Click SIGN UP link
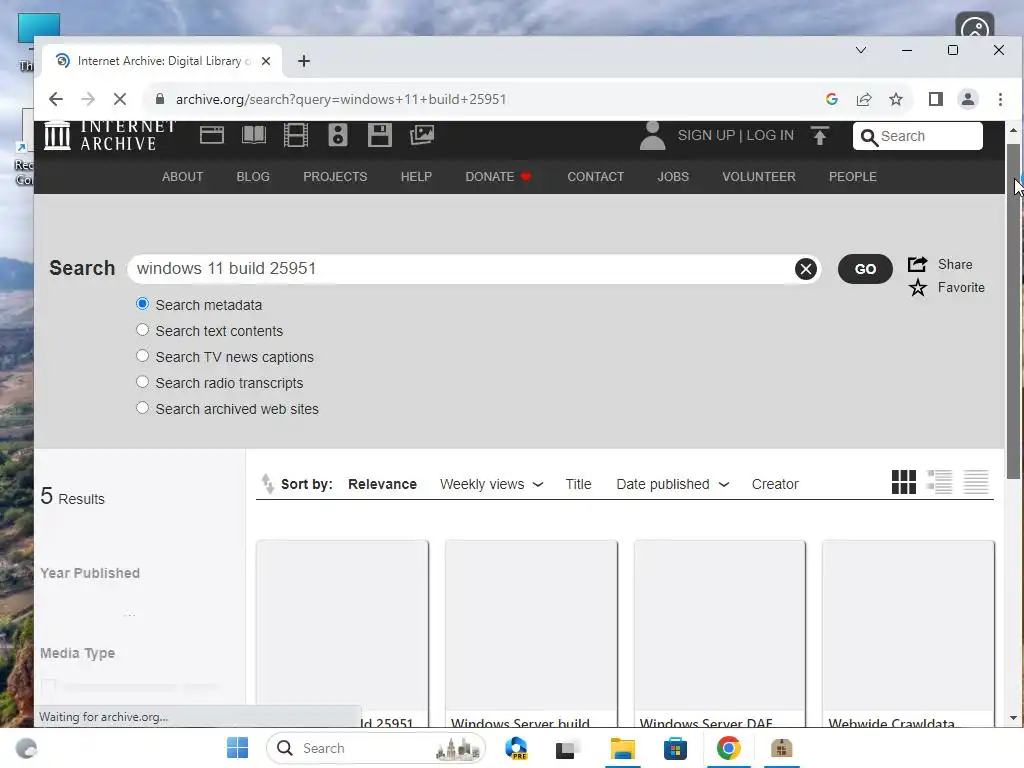This screenshot has width=1024, height=768. [706, 135]
